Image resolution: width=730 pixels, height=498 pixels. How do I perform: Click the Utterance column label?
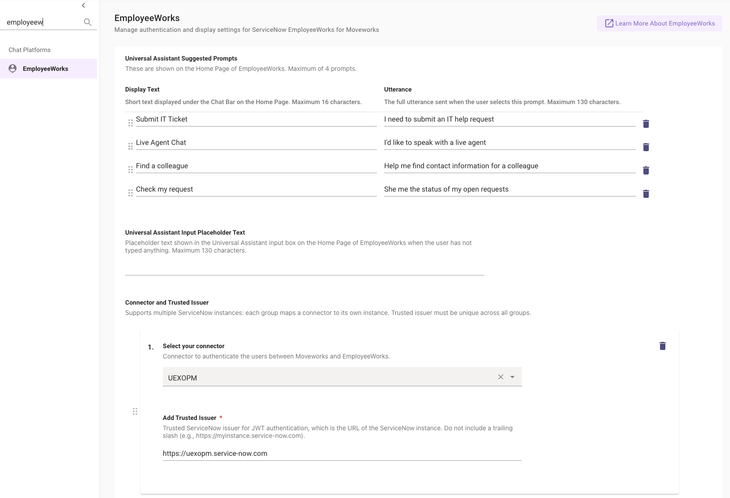point(398,89)
